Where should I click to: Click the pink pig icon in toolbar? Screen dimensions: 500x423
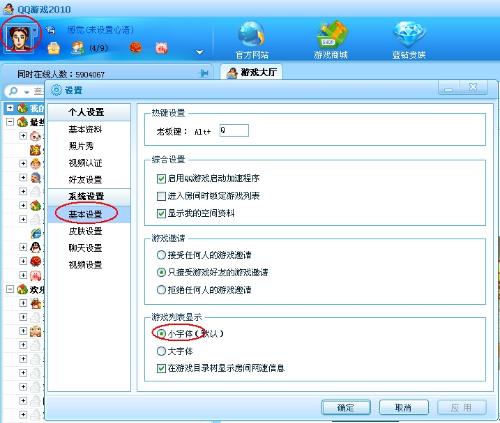tap(162, 48)
